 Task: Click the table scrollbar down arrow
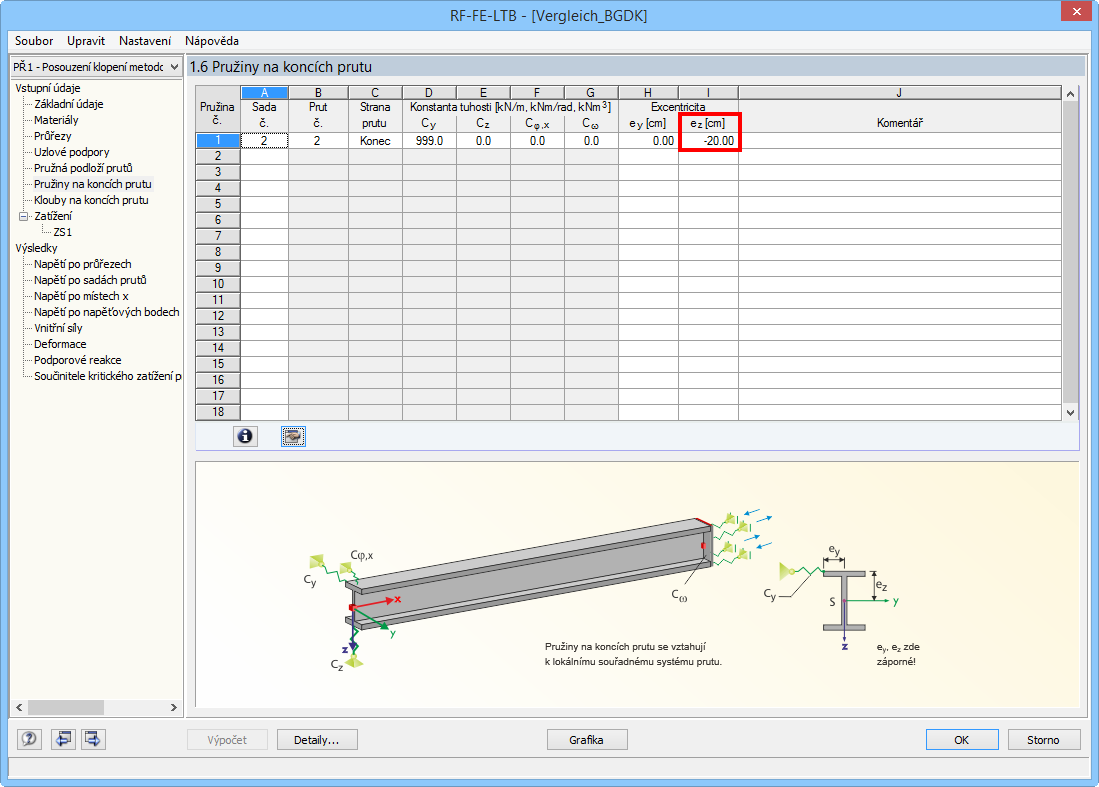1070,413
